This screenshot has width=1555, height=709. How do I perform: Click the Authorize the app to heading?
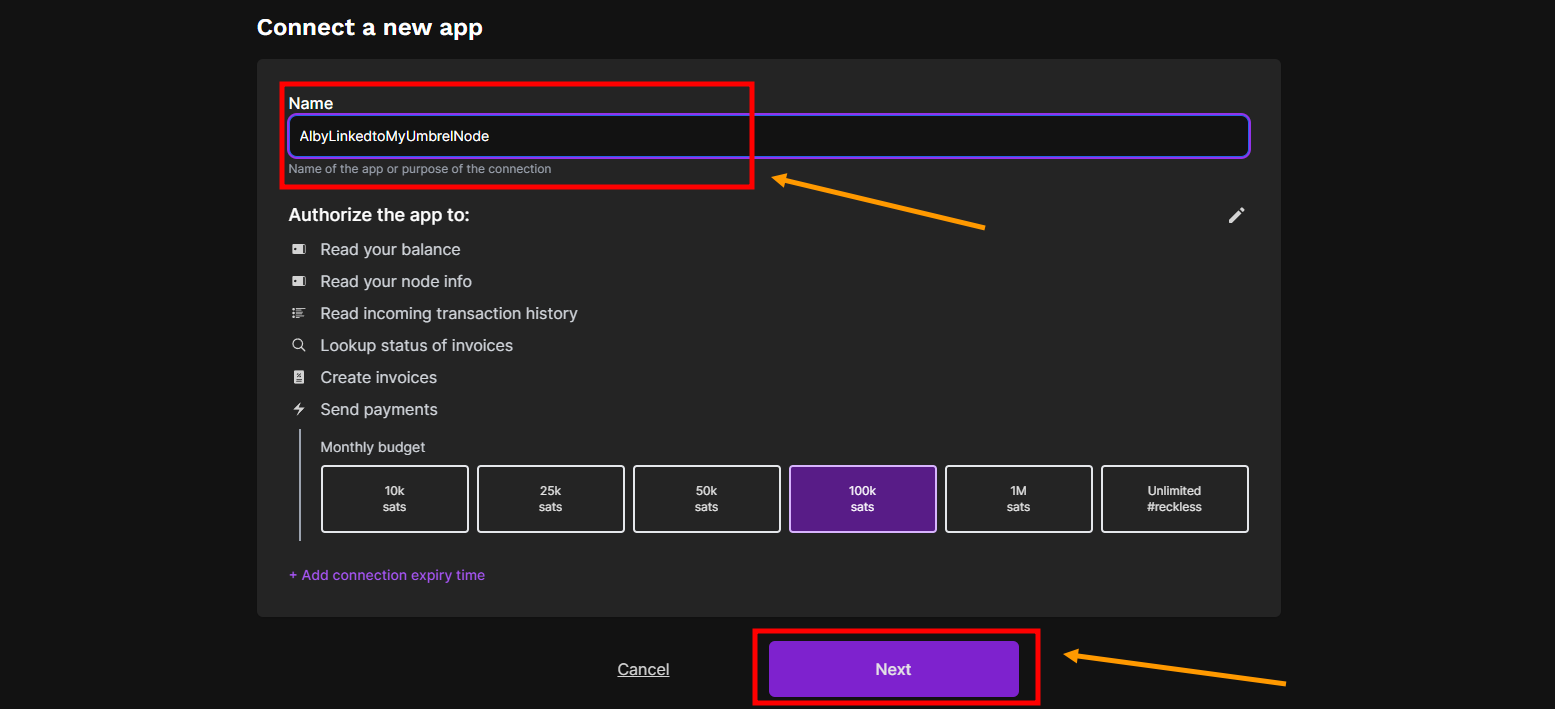[x=378, y=215]
